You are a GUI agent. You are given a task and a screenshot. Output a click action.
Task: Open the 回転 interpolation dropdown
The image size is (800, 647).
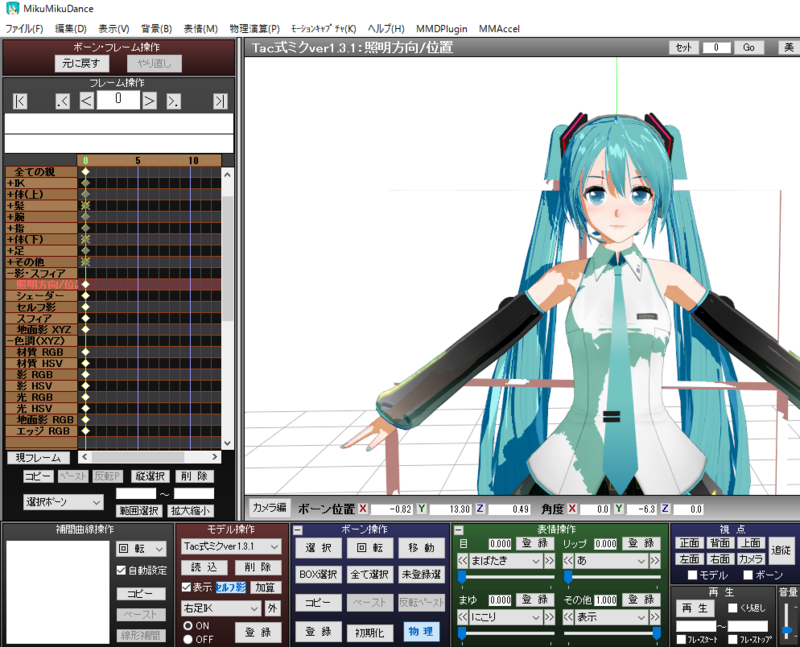(141, 549)
